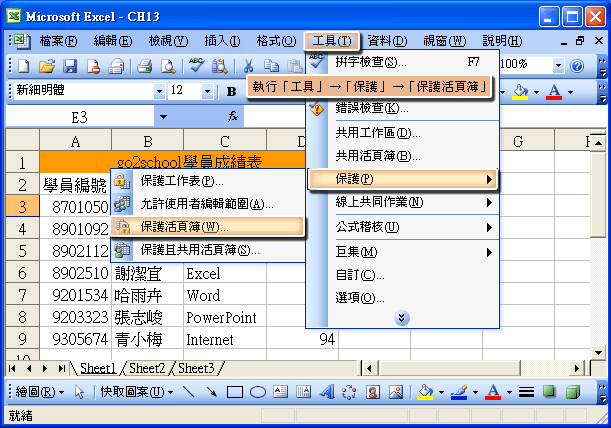Open the 資料(D) menu
This screenshot has height=428, width=611.
[x=387, y=41]
